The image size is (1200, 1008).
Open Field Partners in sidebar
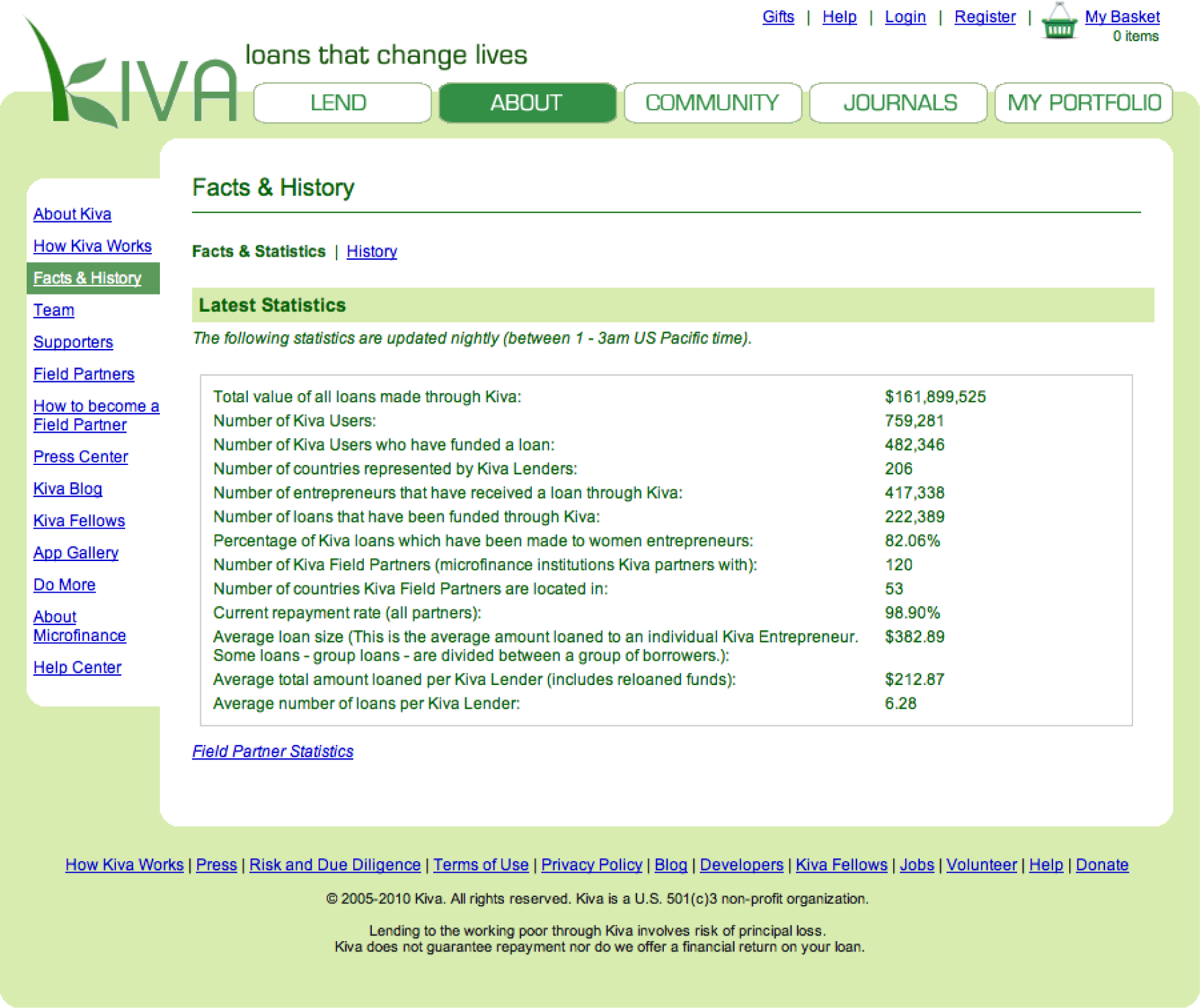[x=84, y=374]
